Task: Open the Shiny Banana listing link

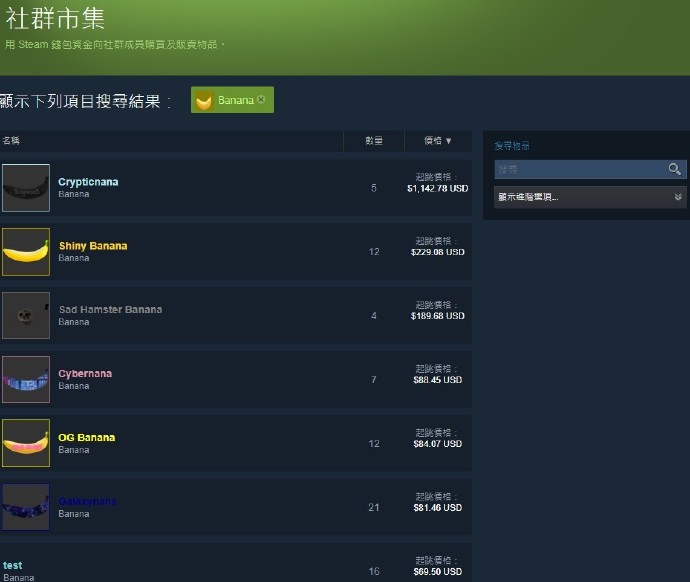Action: coord(93,246)
